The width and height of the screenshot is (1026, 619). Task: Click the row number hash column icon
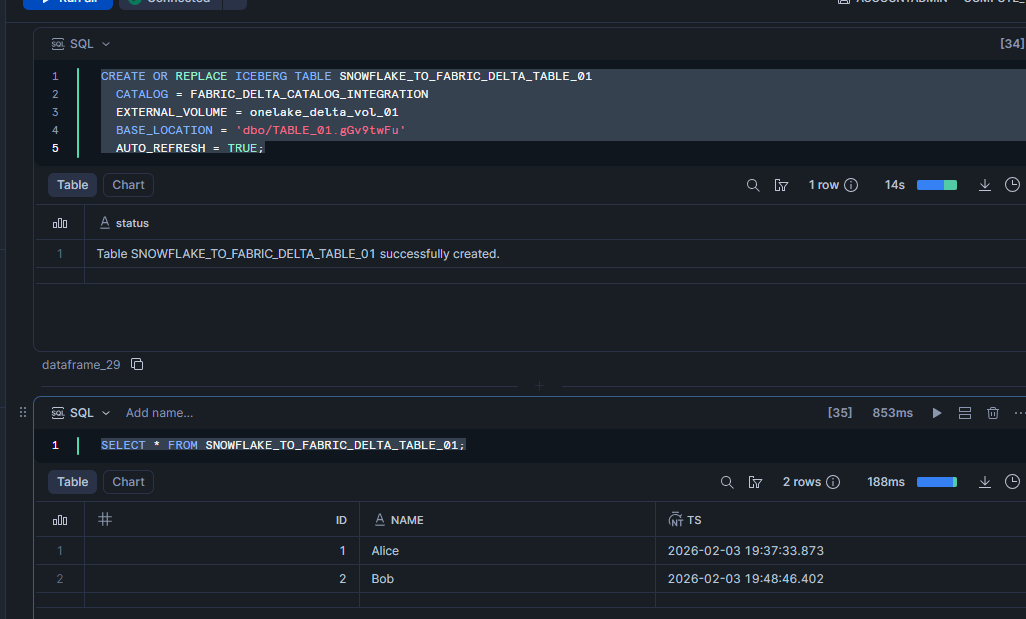105,520
